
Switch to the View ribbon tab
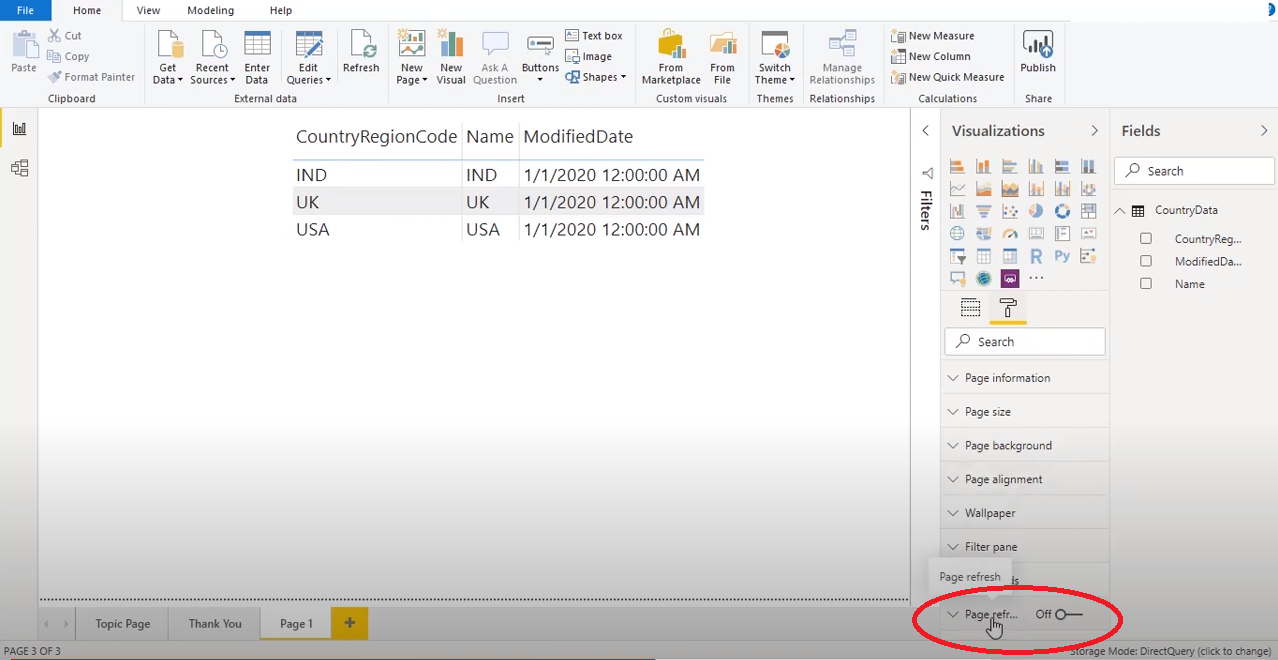tap(148, 10)
